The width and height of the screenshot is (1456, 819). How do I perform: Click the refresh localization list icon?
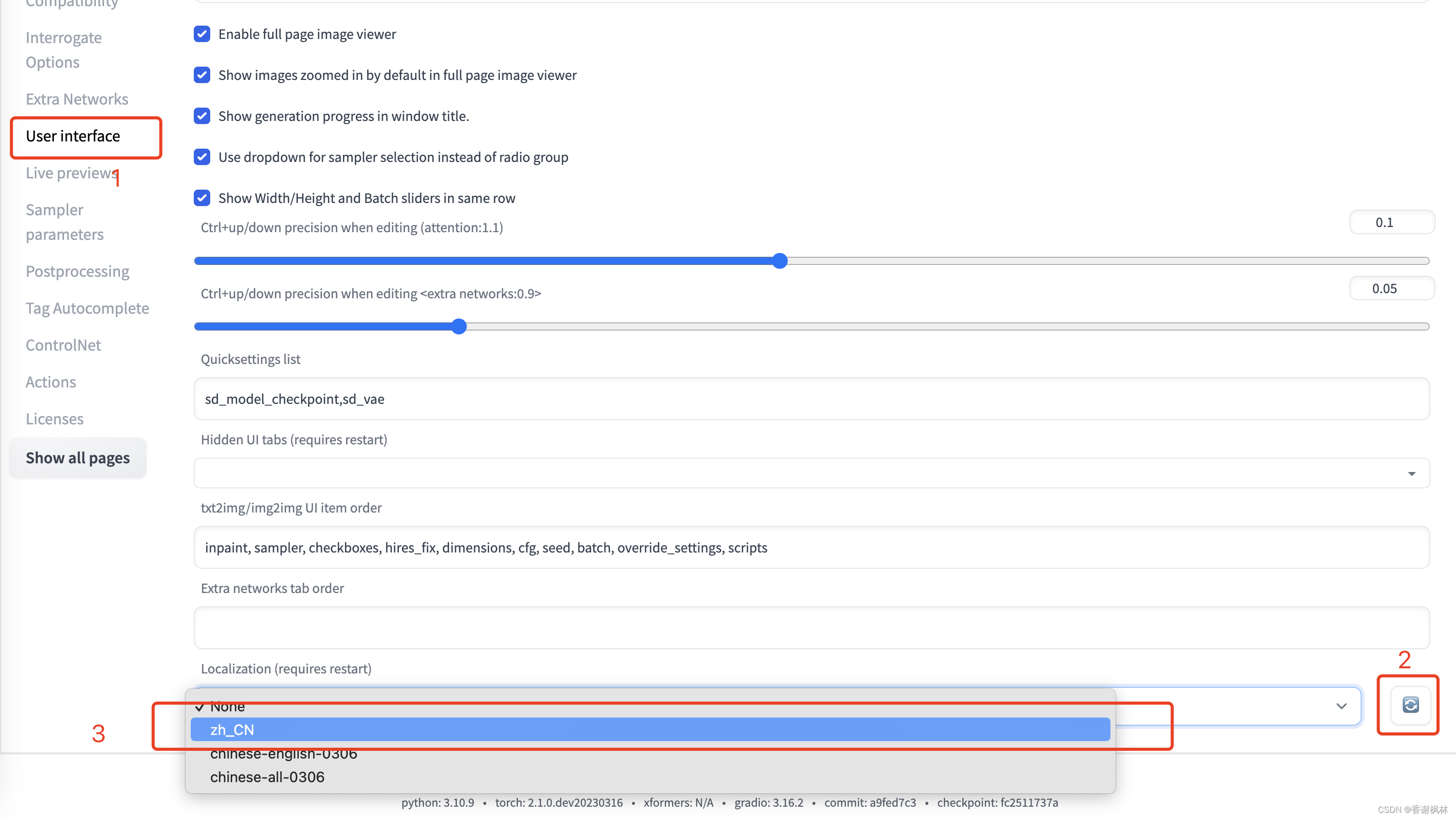tap(1410, 705)
